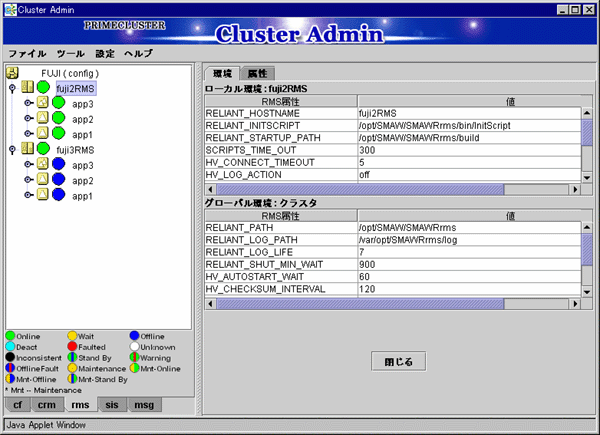The width and height of the screenshot is (600, 435).
Task: Click blue offline circle of app3 under fuji3RMS
Action: (x=58, y=164)
